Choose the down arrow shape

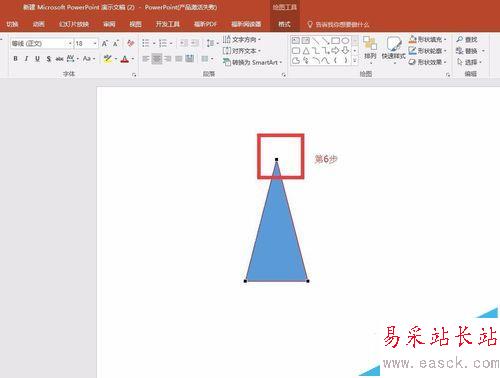click(x=345, y=51)
